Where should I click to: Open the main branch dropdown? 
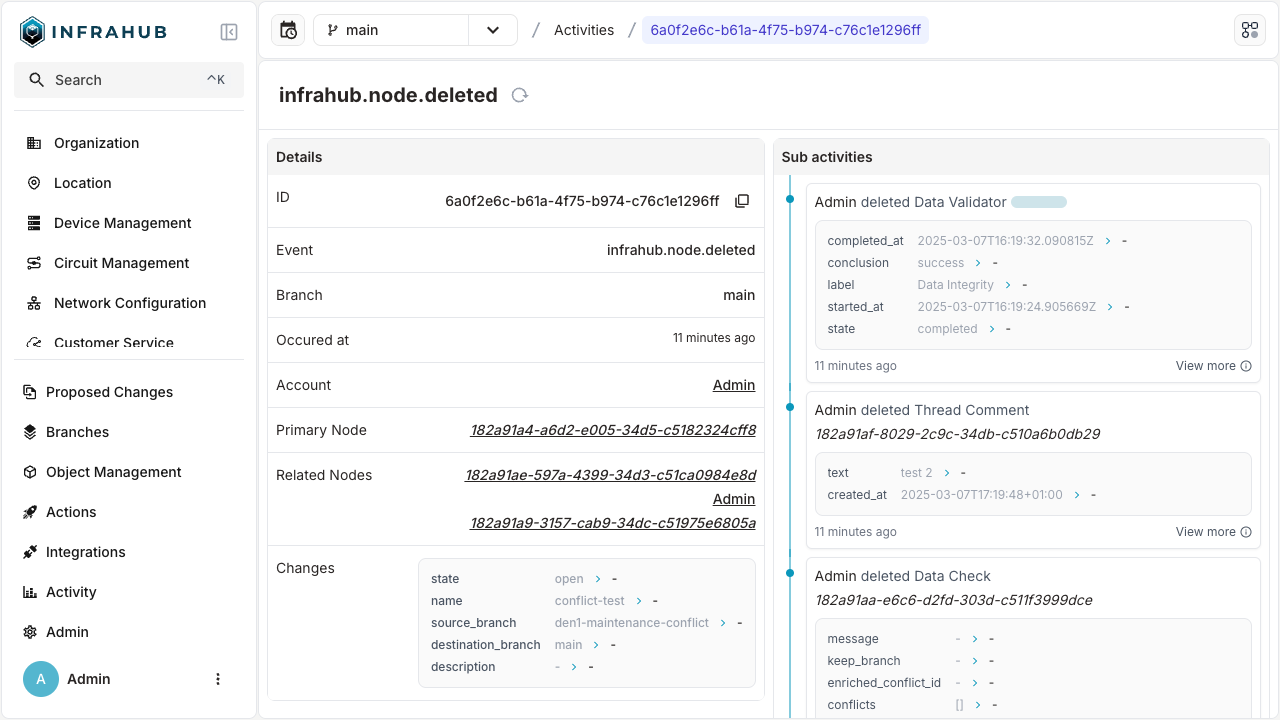tap(492, 30)
